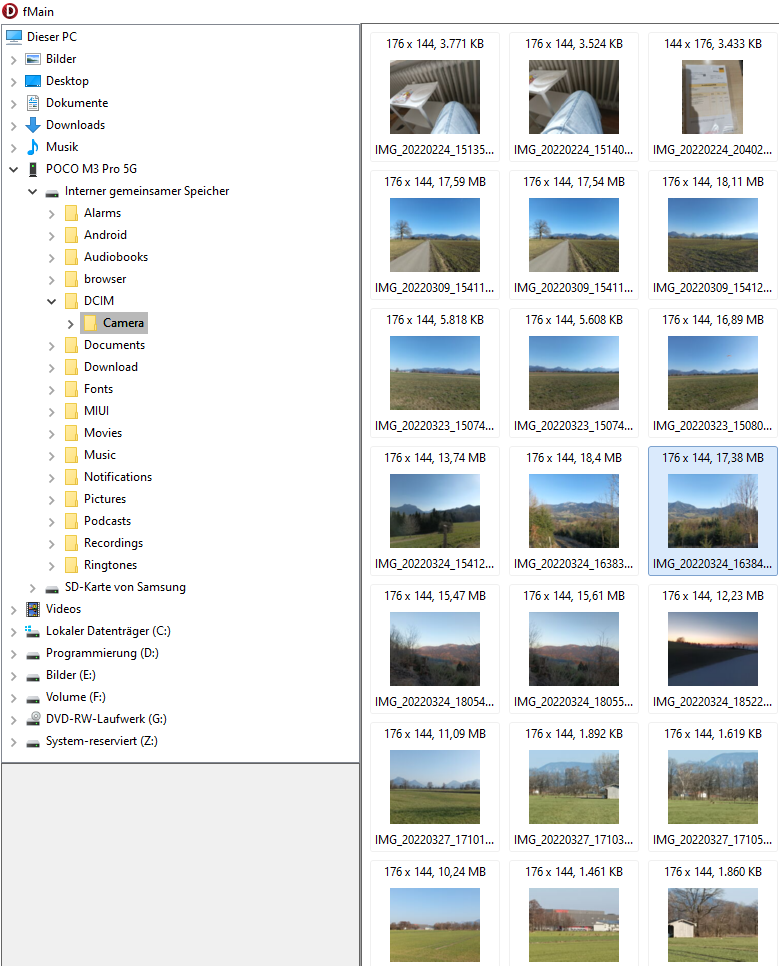Viewport: 779px width, 966px height.
Task: Select the MIUI folder label
Action: [97, 411]
